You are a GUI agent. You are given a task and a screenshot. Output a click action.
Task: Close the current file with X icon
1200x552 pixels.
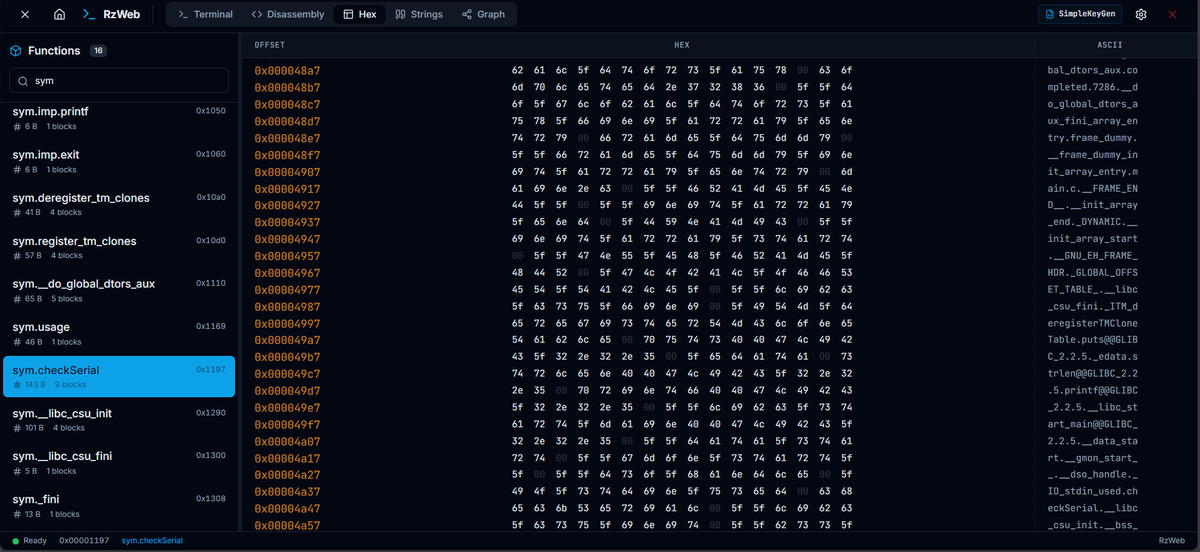[24, 15]
